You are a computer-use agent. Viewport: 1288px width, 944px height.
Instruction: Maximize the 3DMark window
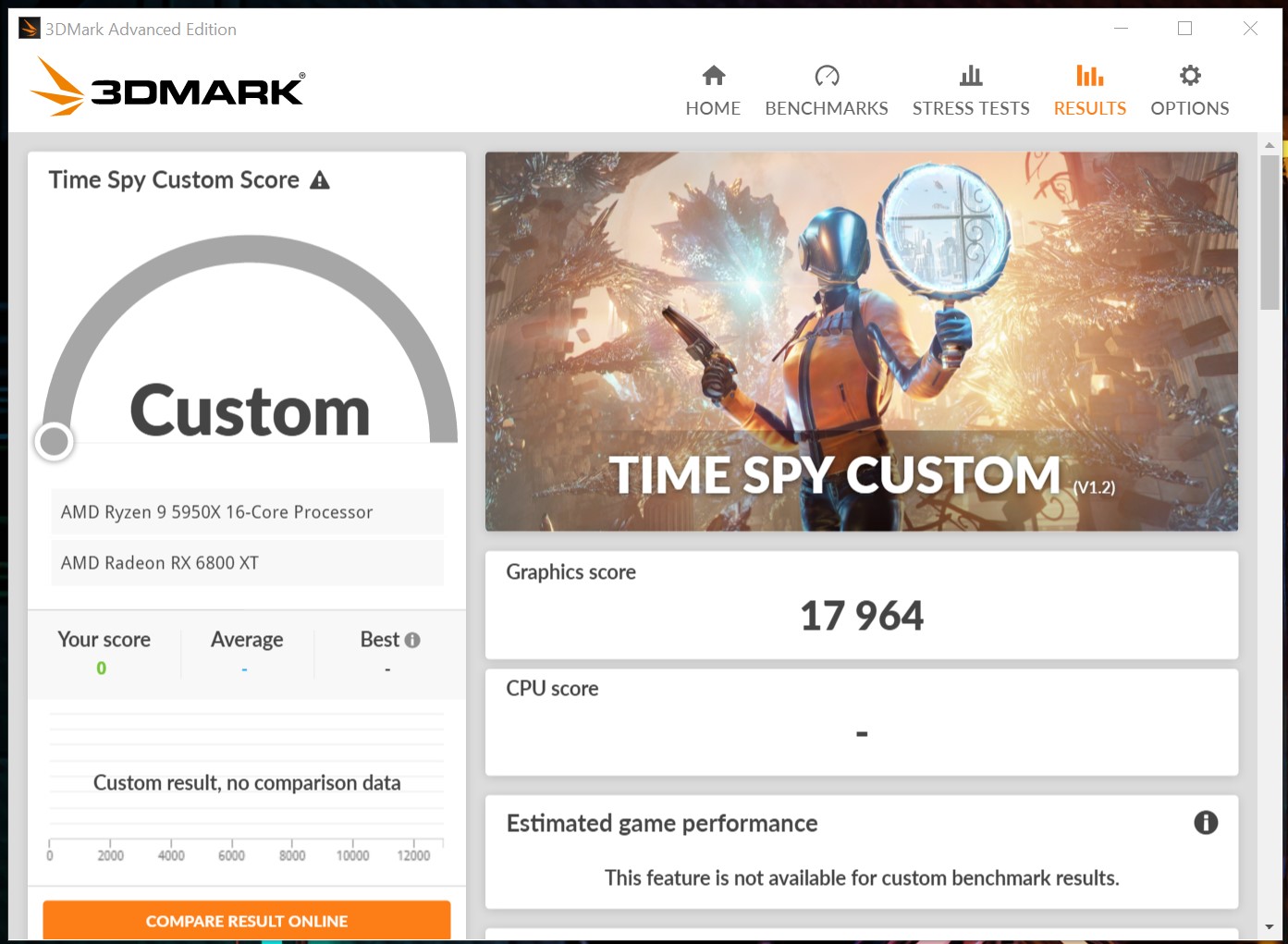[1184, 29]
